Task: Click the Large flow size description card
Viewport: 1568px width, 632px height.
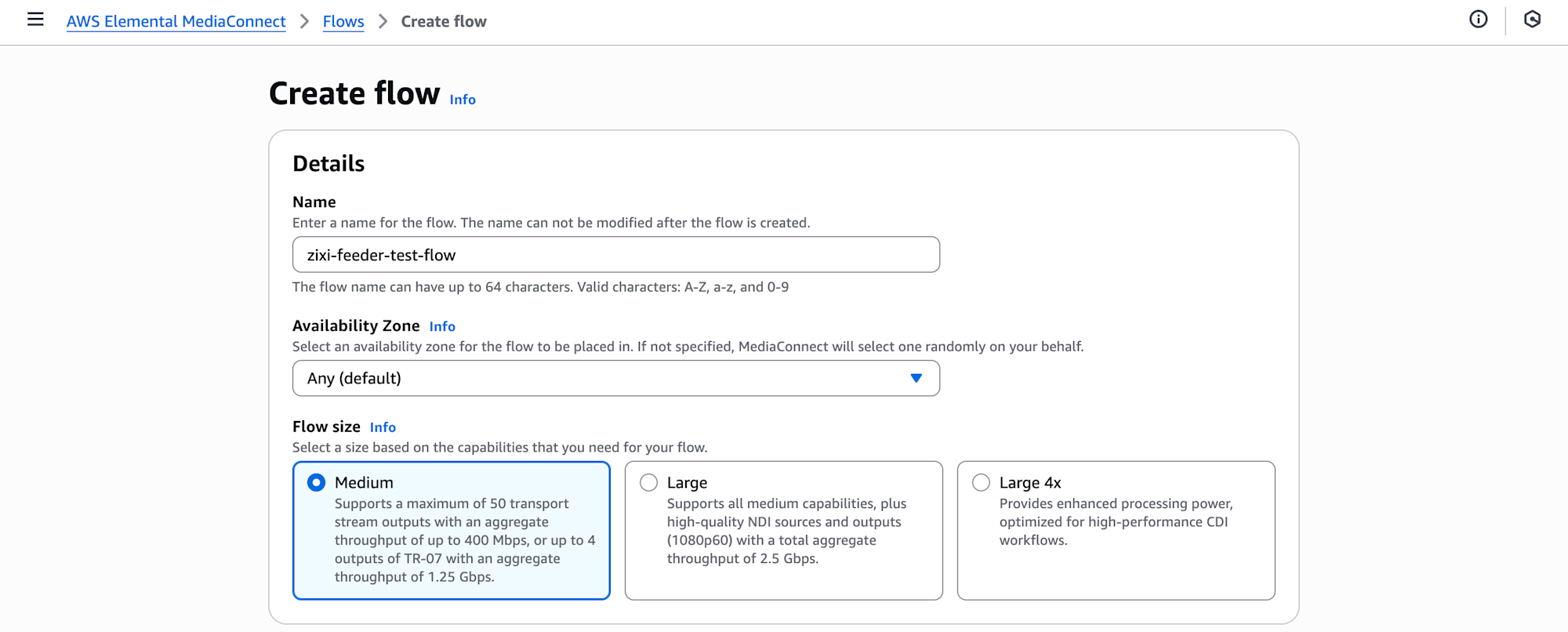Action: coord(786,531)
